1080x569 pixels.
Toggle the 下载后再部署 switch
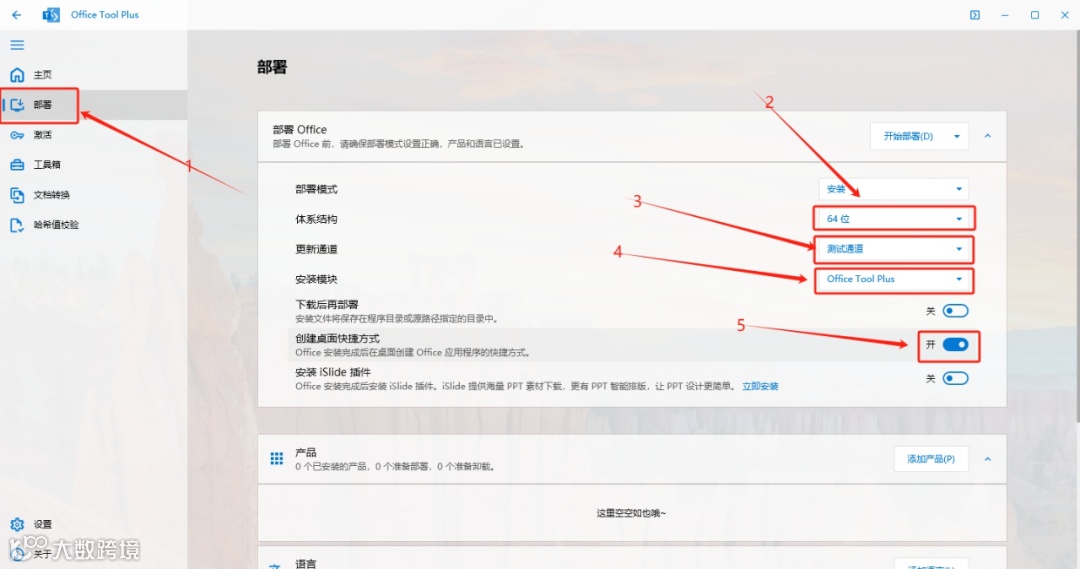955,311
